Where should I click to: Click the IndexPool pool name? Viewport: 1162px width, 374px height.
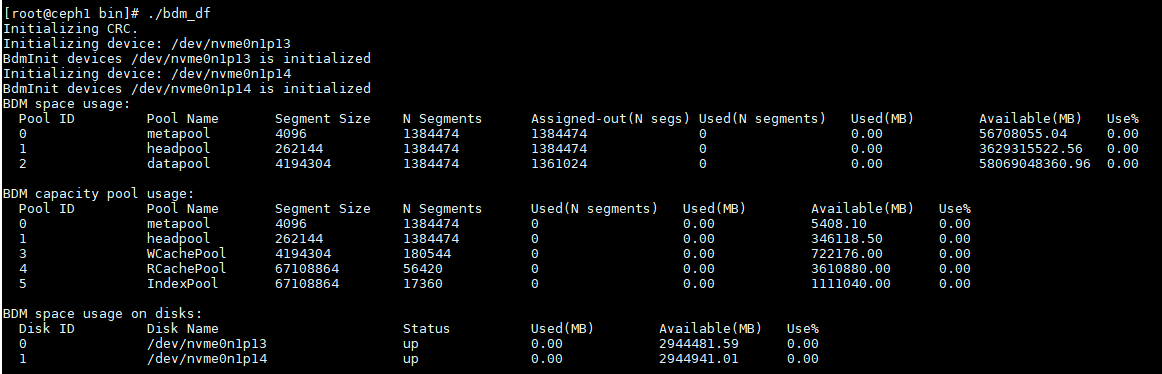(182, 283)
